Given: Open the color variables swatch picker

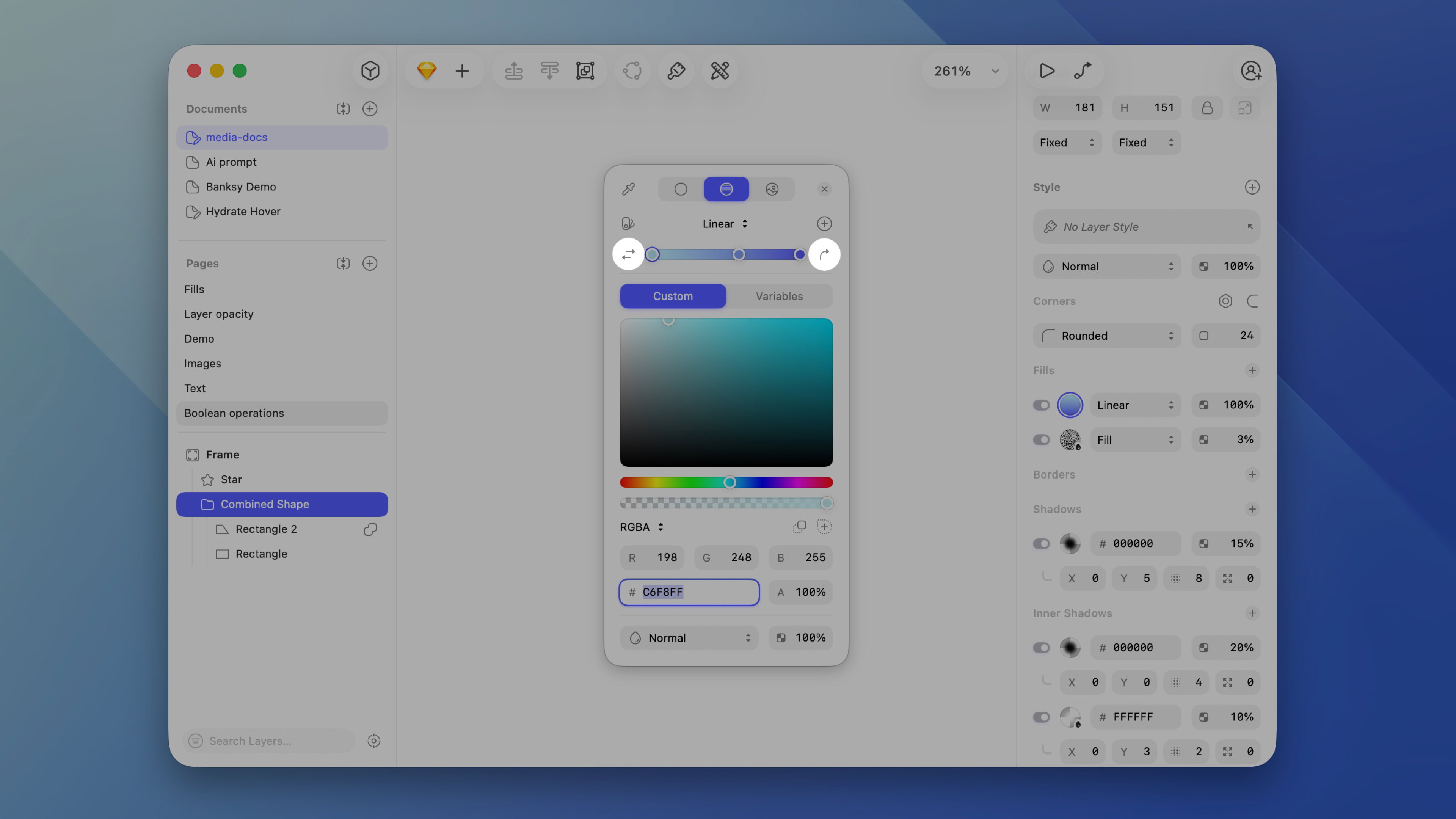Looking at the screenshot, I should pos(627,223).
